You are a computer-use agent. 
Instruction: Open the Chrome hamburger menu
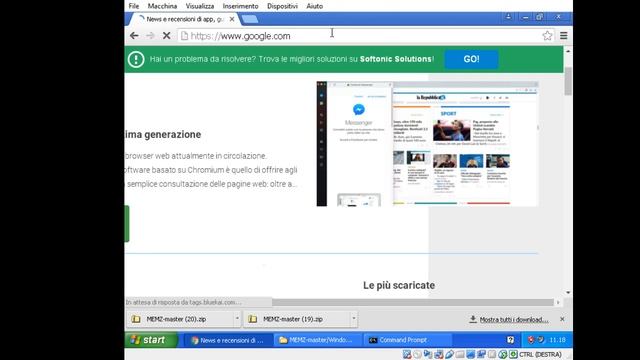click(564, 36)
